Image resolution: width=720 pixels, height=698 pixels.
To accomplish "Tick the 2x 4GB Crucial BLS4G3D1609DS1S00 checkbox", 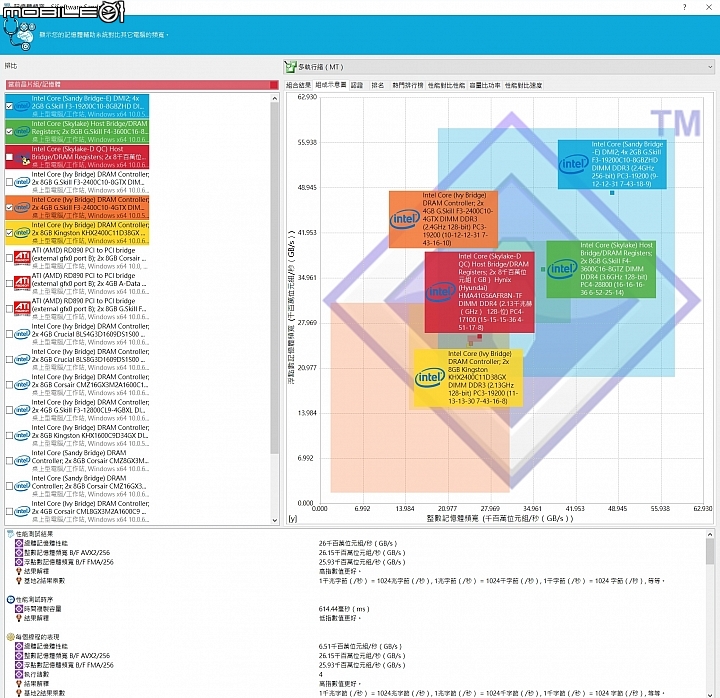I will click(9, 334).
